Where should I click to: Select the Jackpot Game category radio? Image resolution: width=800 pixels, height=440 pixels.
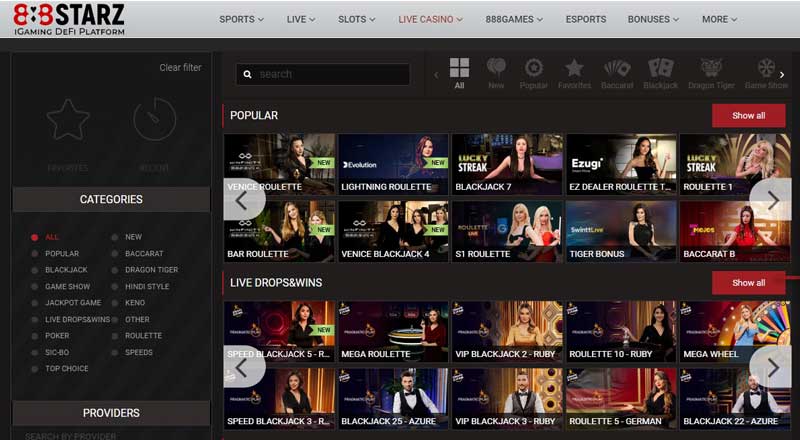(x=35, y=303)
